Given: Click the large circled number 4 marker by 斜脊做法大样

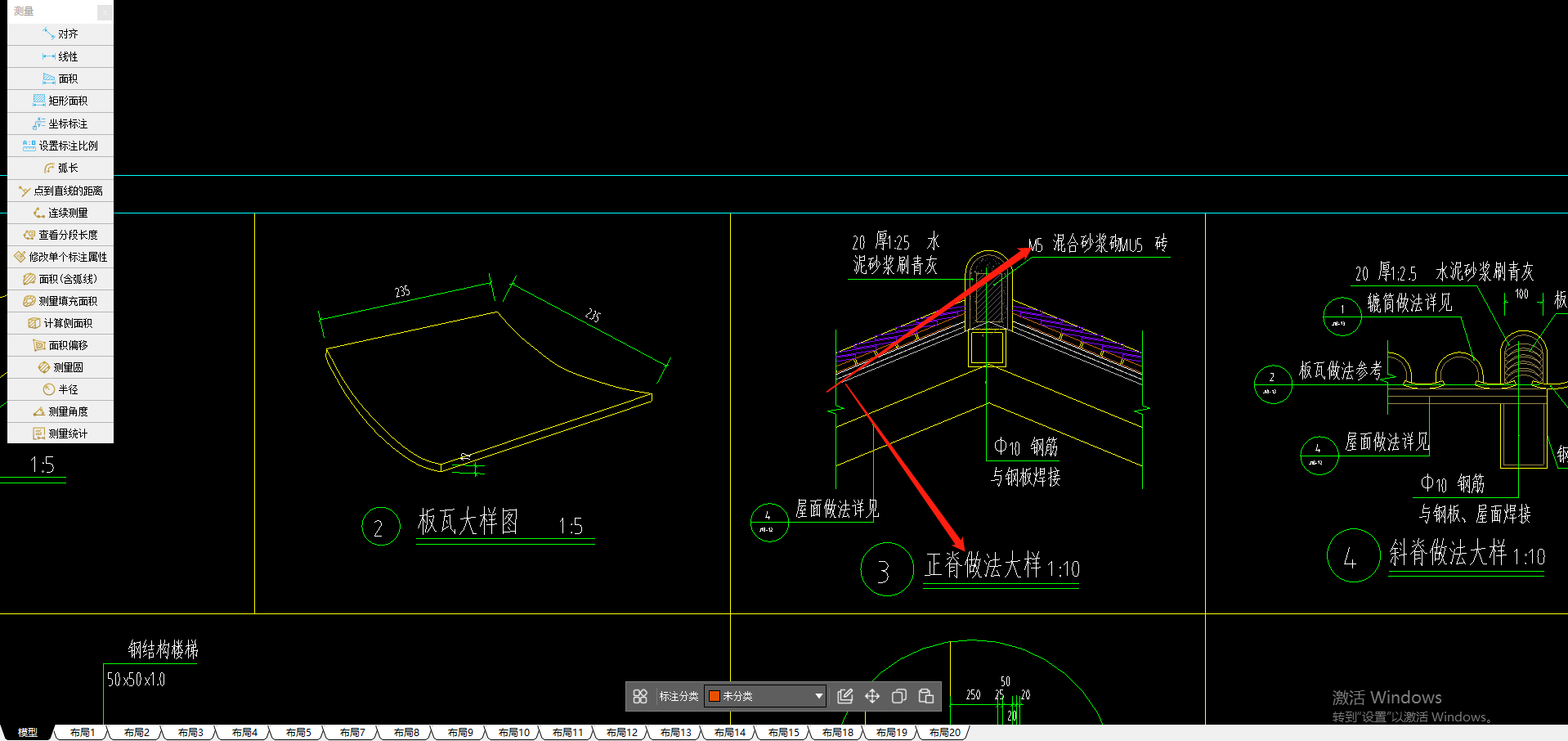Looking at the screenshot, I should (1353, 556).
